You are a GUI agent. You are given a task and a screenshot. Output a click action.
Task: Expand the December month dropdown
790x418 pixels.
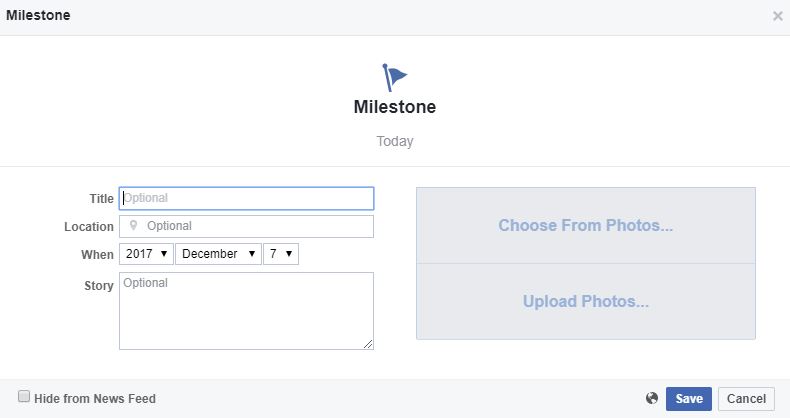[218, 254]
